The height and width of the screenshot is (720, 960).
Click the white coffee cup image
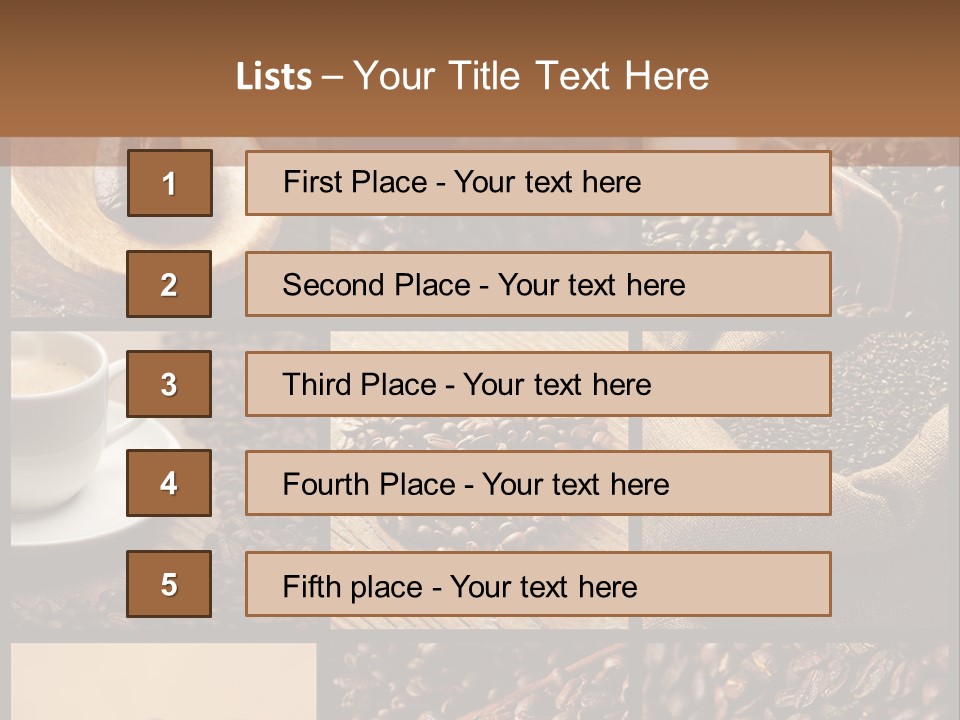click(60, 390)
